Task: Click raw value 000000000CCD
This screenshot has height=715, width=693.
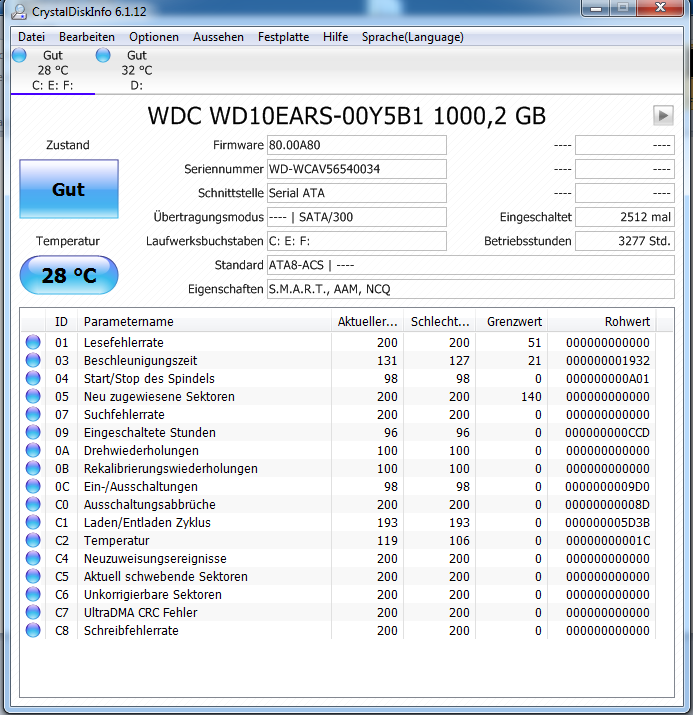Action: pos(607,433)
